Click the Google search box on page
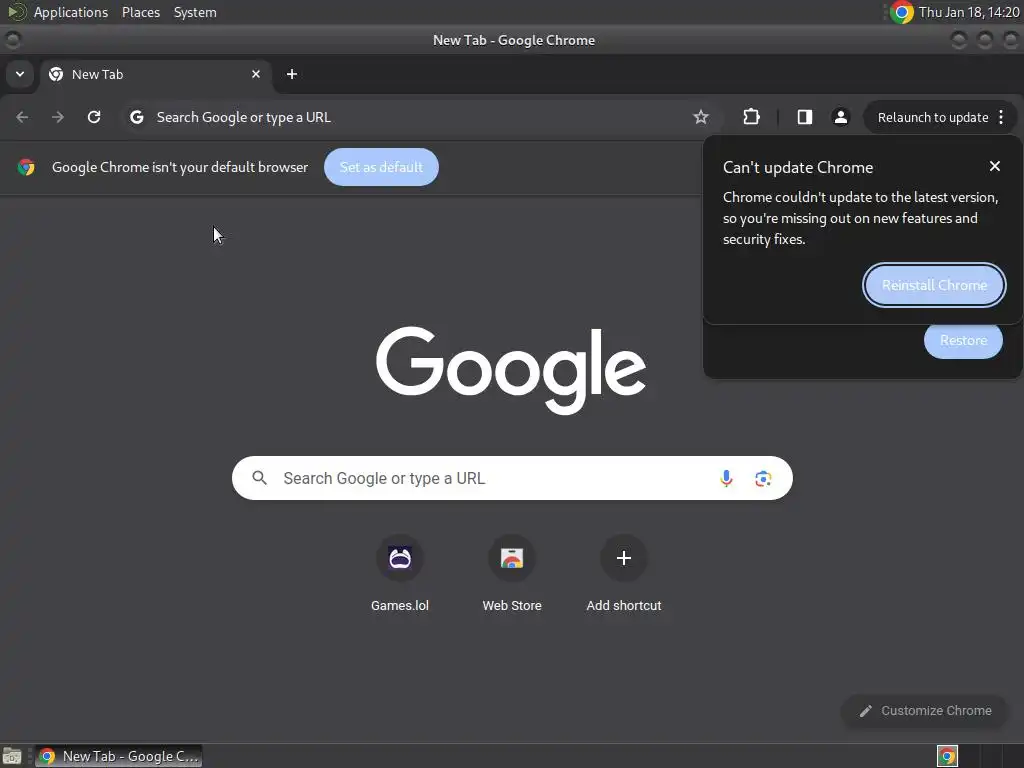1024x768 pixels. (x=512, y=478)
